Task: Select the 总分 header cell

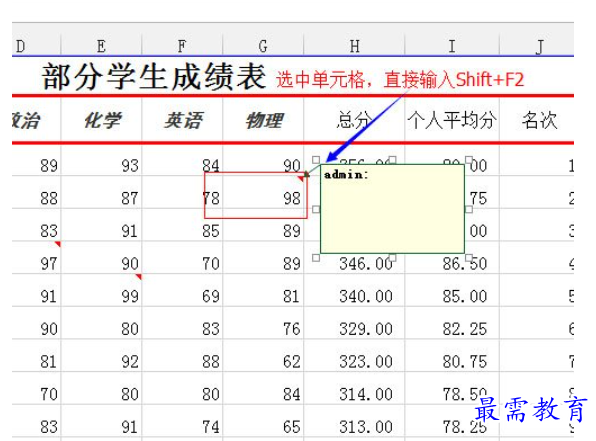Action: [x=354, y=120]
